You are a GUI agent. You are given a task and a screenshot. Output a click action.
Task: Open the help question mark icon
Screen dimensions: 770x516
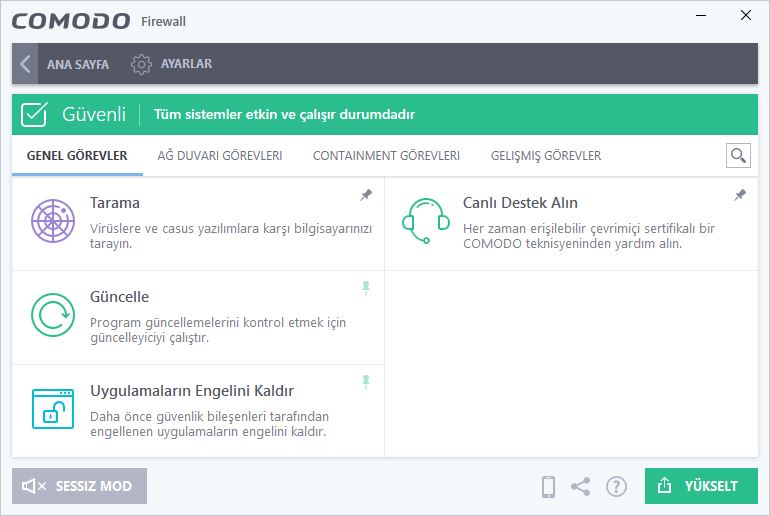point(616,487)
